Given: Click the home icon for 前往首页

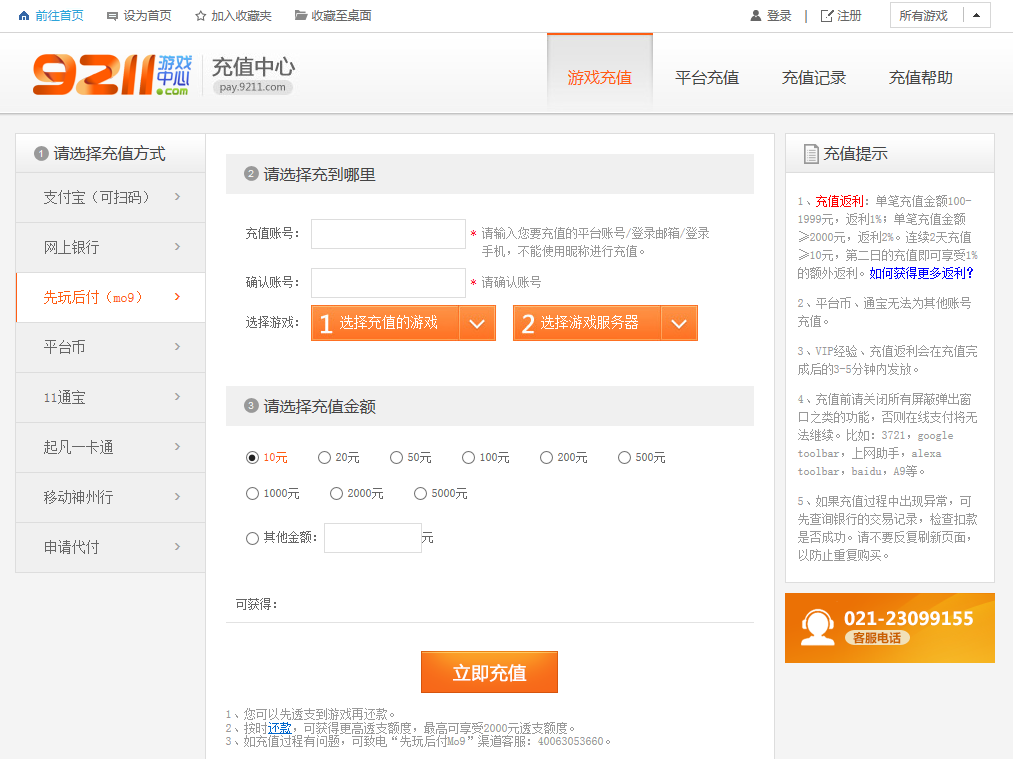Looking at the screenshot, I should click(x=24, y=16).
